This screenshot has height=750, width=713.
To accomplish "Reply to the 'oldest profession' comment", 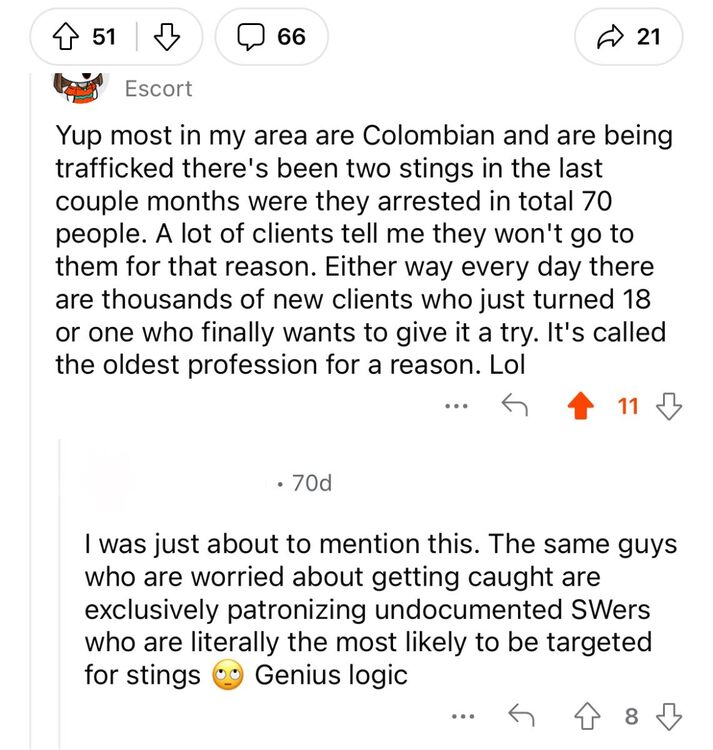I will coord(515,406).
